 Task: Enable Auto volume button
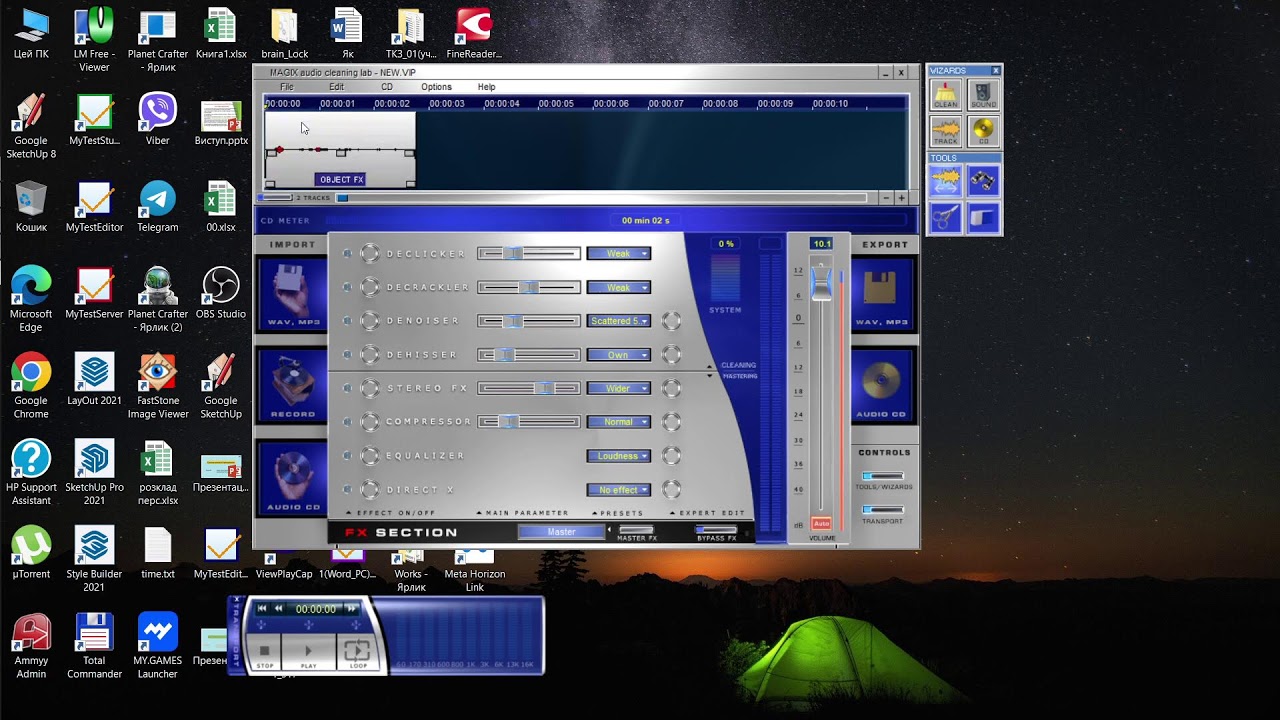click(822, 524)
